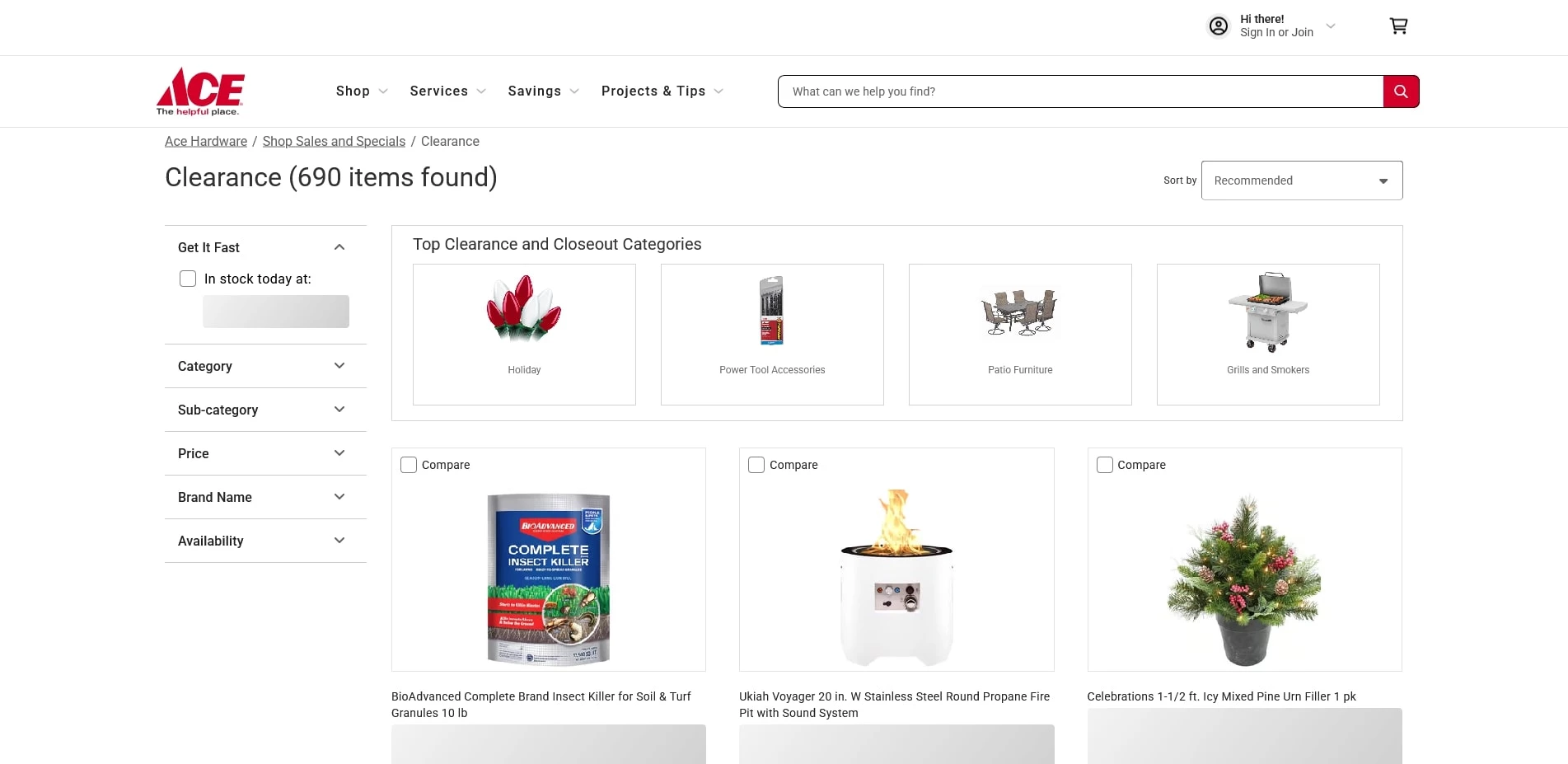Open the Savings menu
Image resolution: width=1568 pixels, height=764 pixels.
pyautogui.click(x=543, y=91)
